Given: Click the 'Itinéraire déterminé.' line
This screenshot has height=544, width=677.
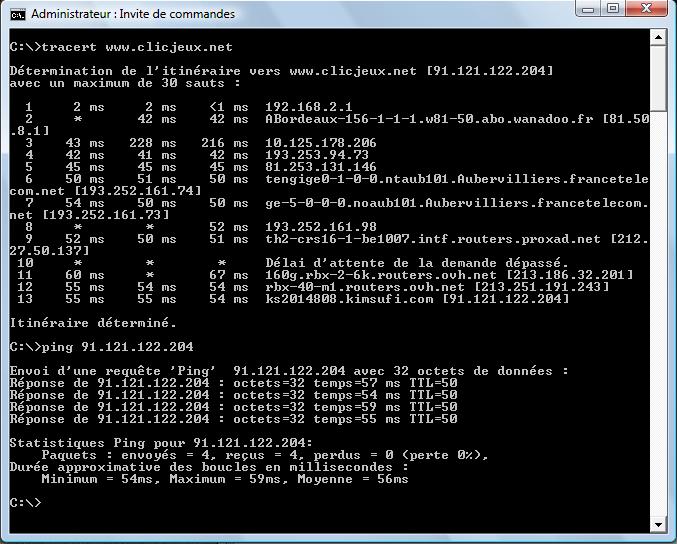Looking at the screenshot, I should (x=93, y=323).
